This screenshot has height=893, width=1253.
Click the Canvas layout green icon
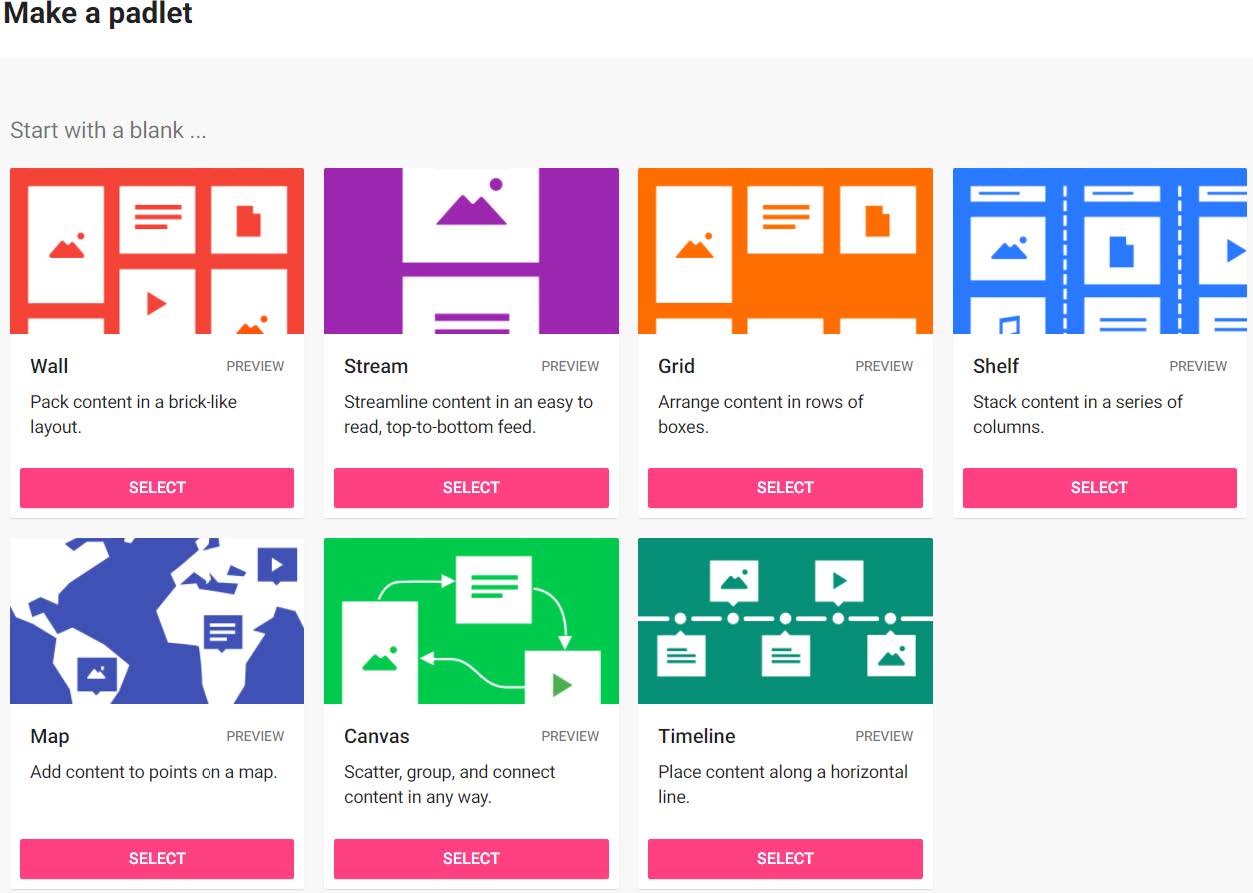click(471, 620)
